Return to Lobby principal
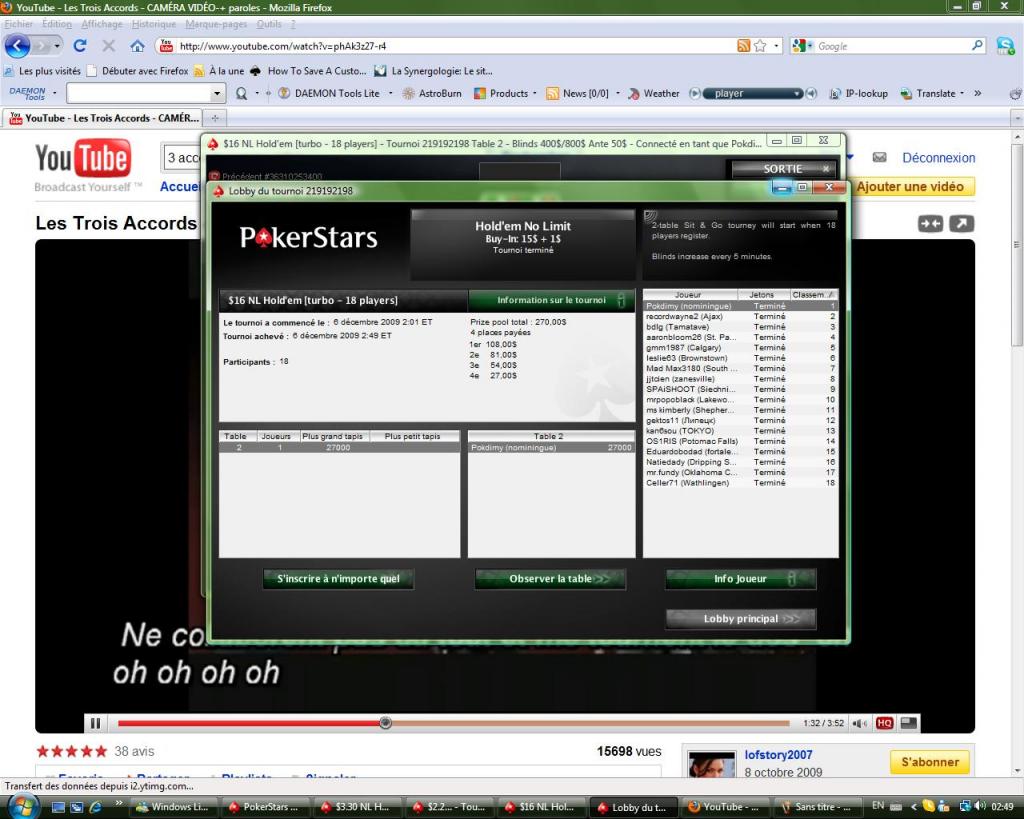 click(741, 618)
